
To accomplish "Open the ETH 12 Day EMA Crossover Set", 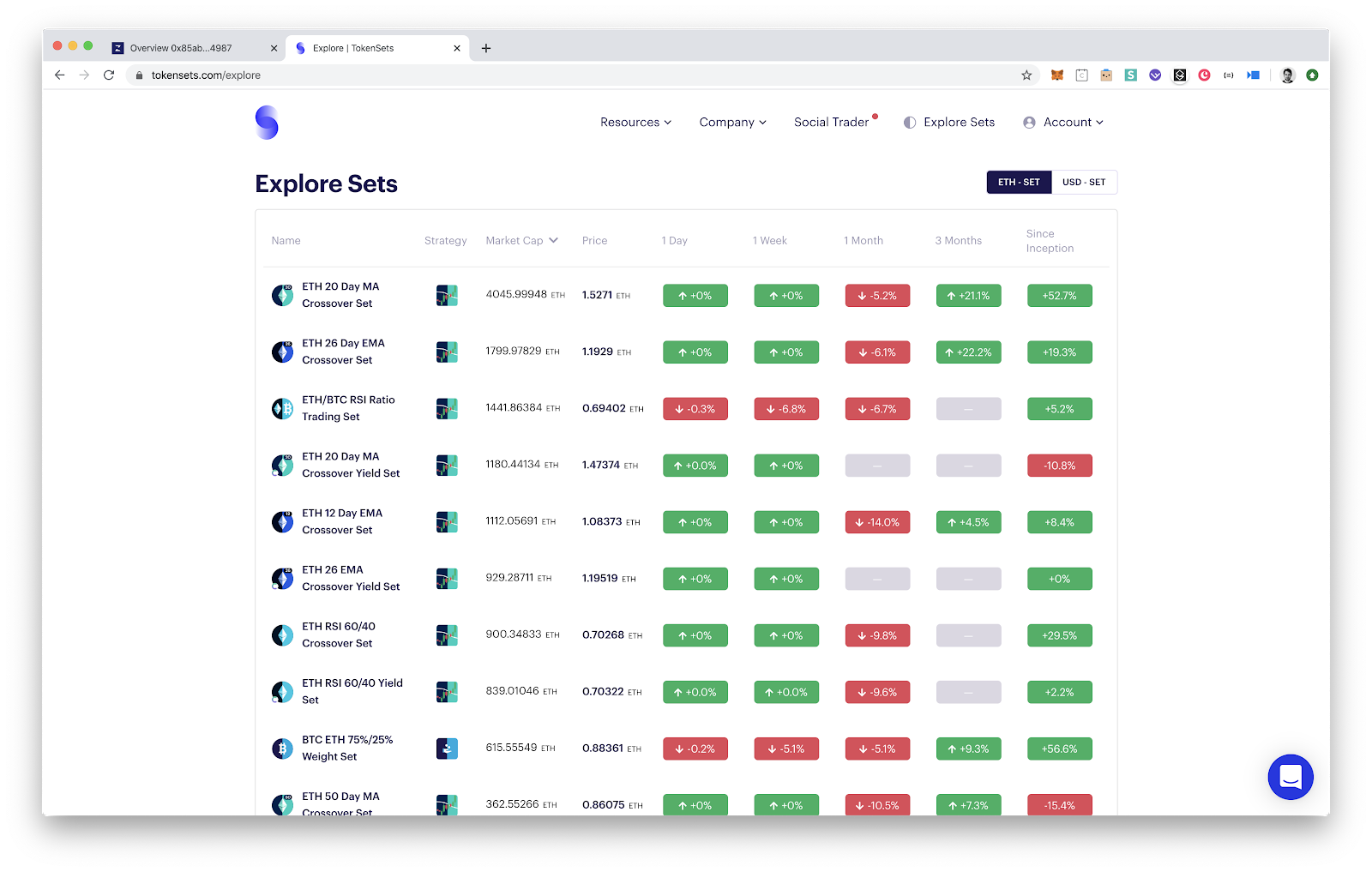I will click(341, 521).
